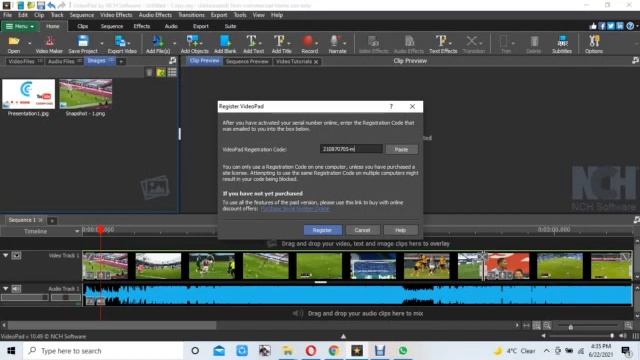Click the Registration Code input field

point(351,149)
